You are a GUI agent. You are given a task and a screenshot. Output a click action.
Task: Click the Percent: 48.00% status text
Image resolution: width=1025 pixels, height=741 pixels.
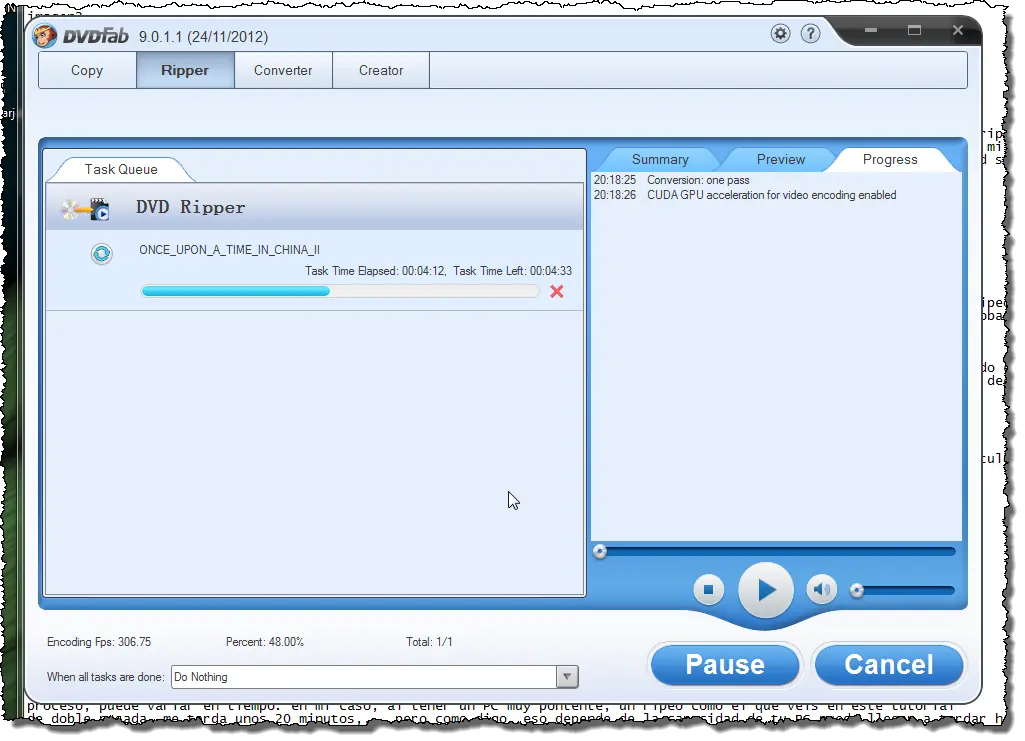coord(265,642)
